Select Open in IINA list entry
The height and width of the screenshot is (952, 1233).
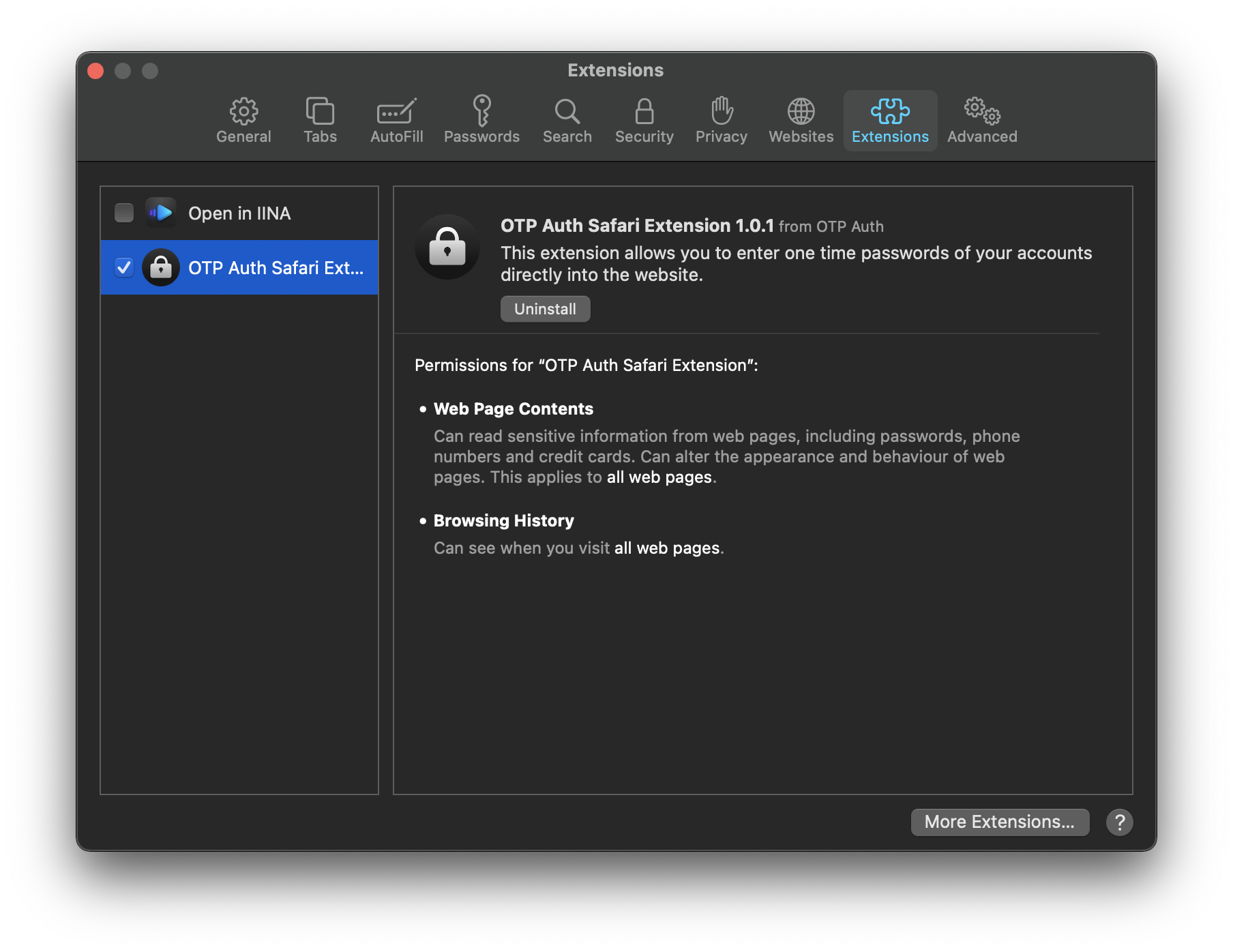[x=240, y=213]
